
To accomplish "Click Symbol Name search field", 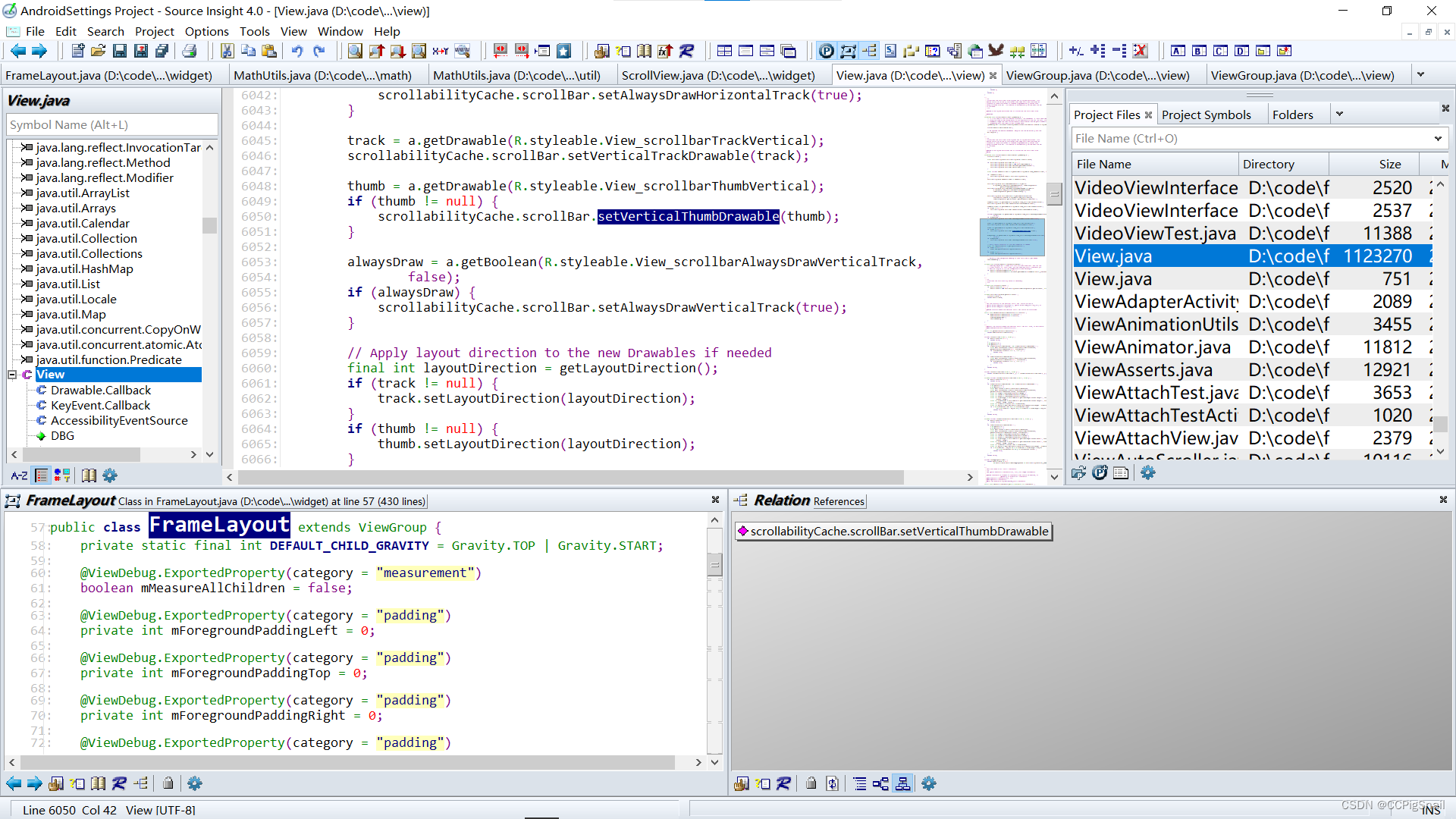I will click(112, 124).
